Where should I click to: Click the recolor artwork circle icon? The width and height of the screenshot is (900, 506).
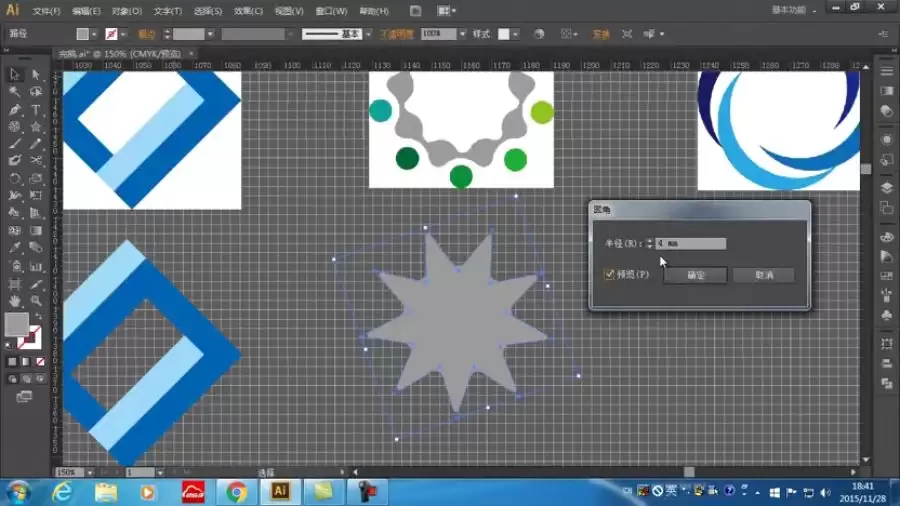pos(538,34)
